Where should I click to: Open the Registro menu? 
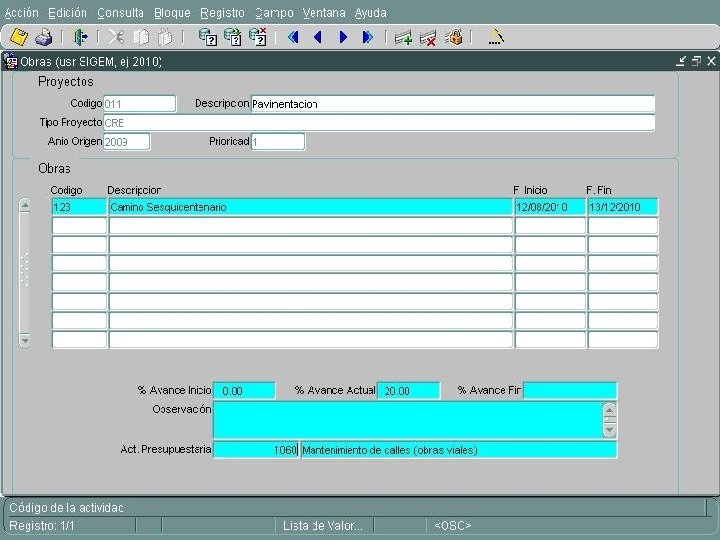pyautogui.click(x=222, y=13)
